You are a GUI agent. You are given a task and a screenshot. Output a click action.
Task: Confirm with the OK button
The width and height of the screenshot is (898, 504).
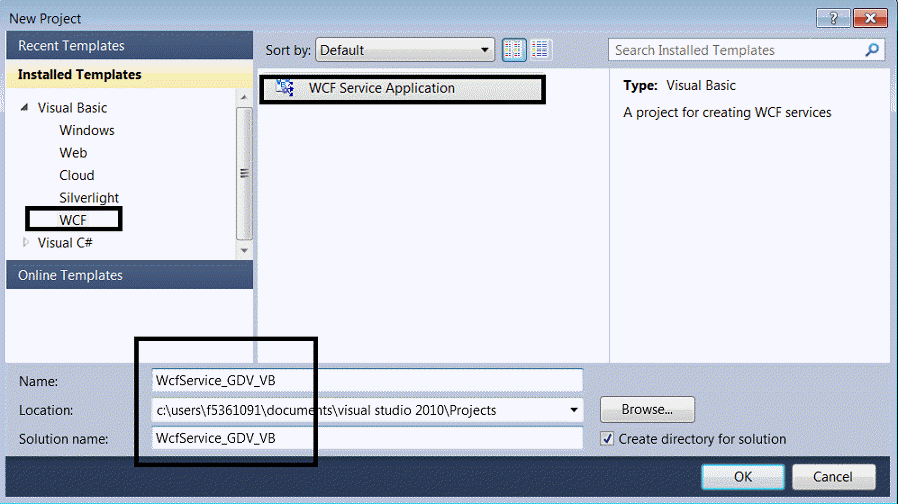(x=743, y=477)
